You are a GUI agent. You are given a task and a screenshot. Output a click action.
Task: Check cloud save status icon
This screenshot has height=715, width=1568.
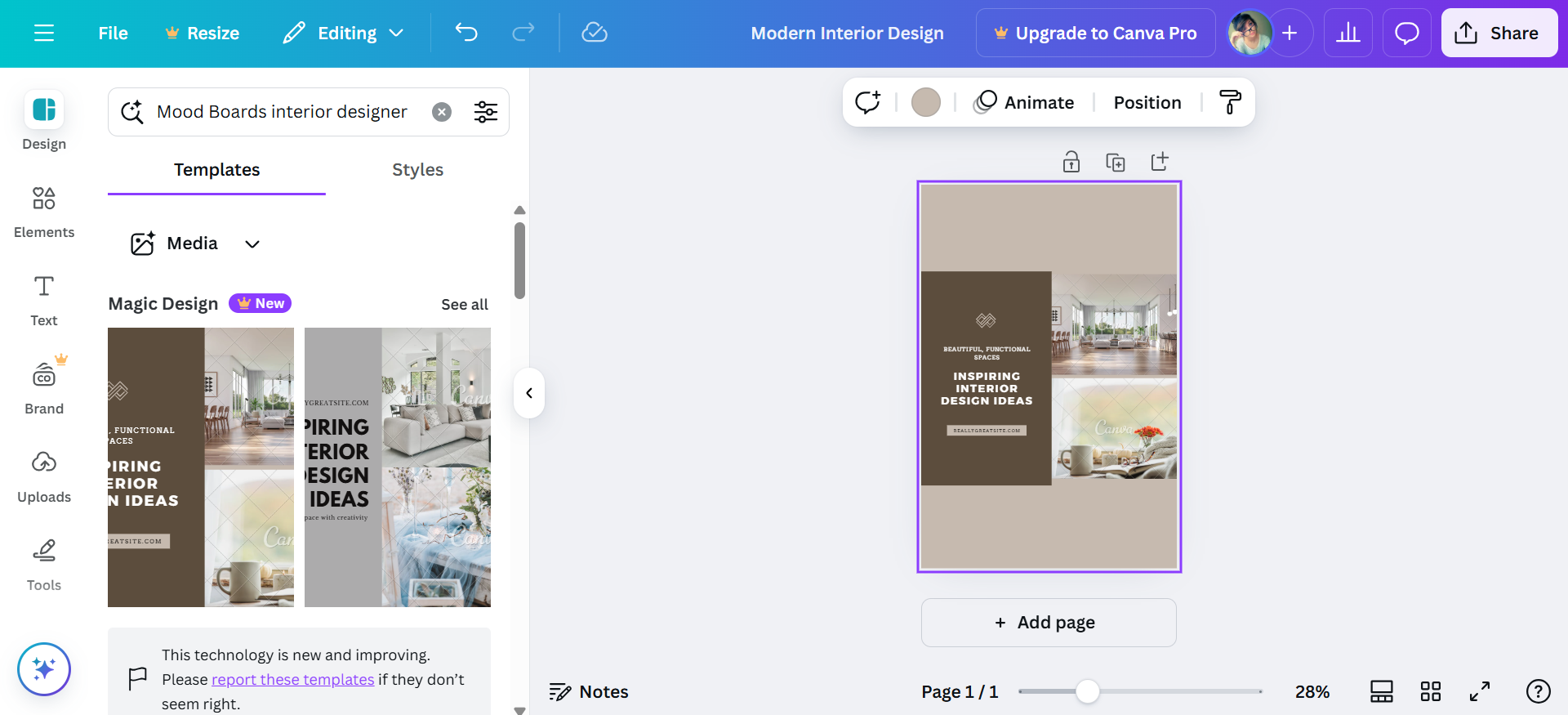(x=595, y=33)
